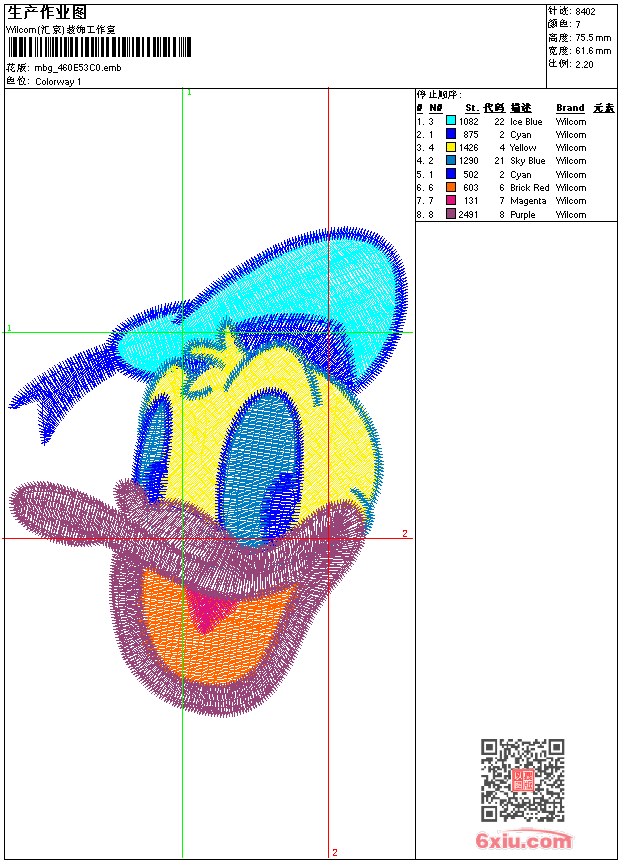Click the Brand column header
This screenshot has width=620, height=860.
[x=570, y=108]
